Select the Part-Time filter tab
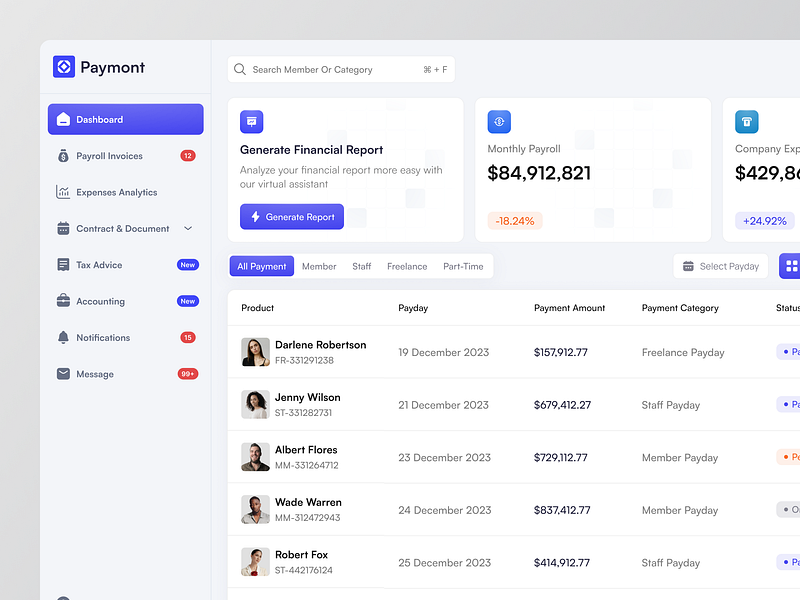The height and width of the screenshot is (600, 800). pos(458,266)
